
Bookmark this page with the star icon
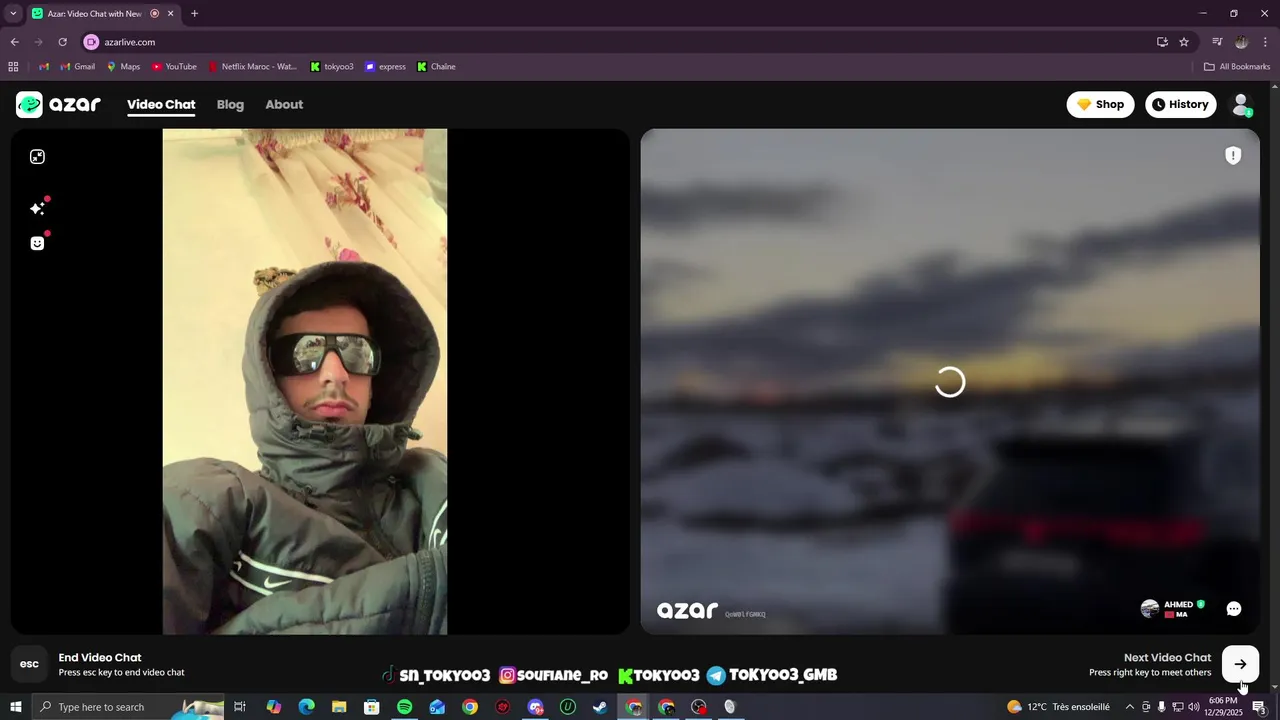[1184, 42]
